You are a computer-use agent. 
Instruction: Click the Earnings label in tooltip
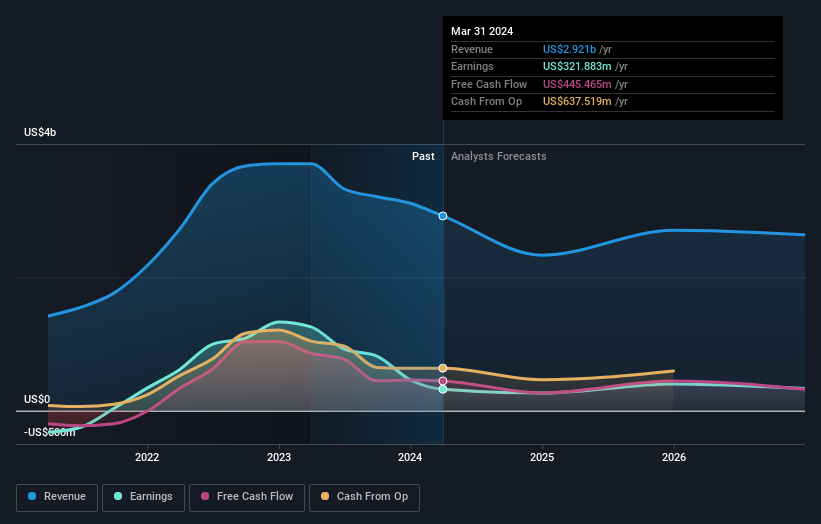click(x=472, y=66)
